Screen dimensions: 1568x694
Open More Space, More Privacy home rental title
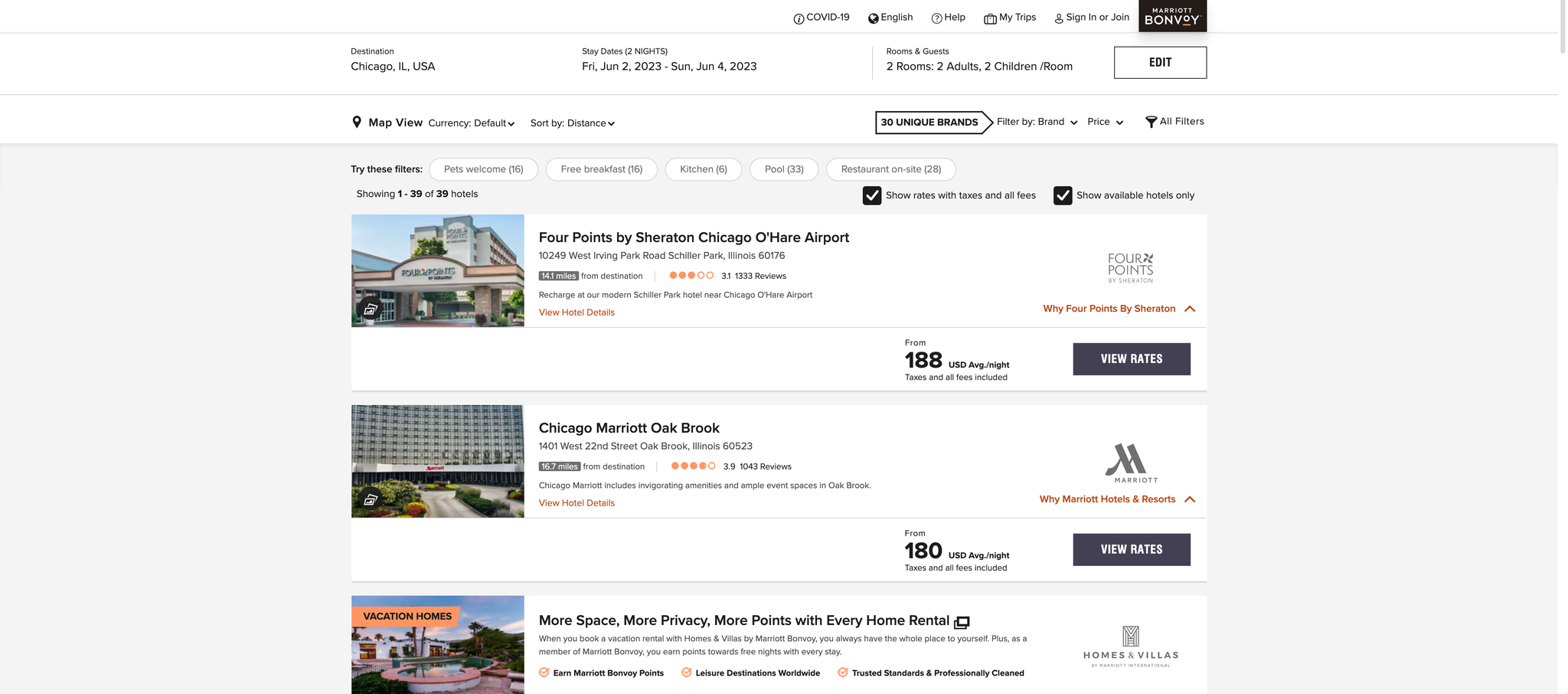click(743, 620)
